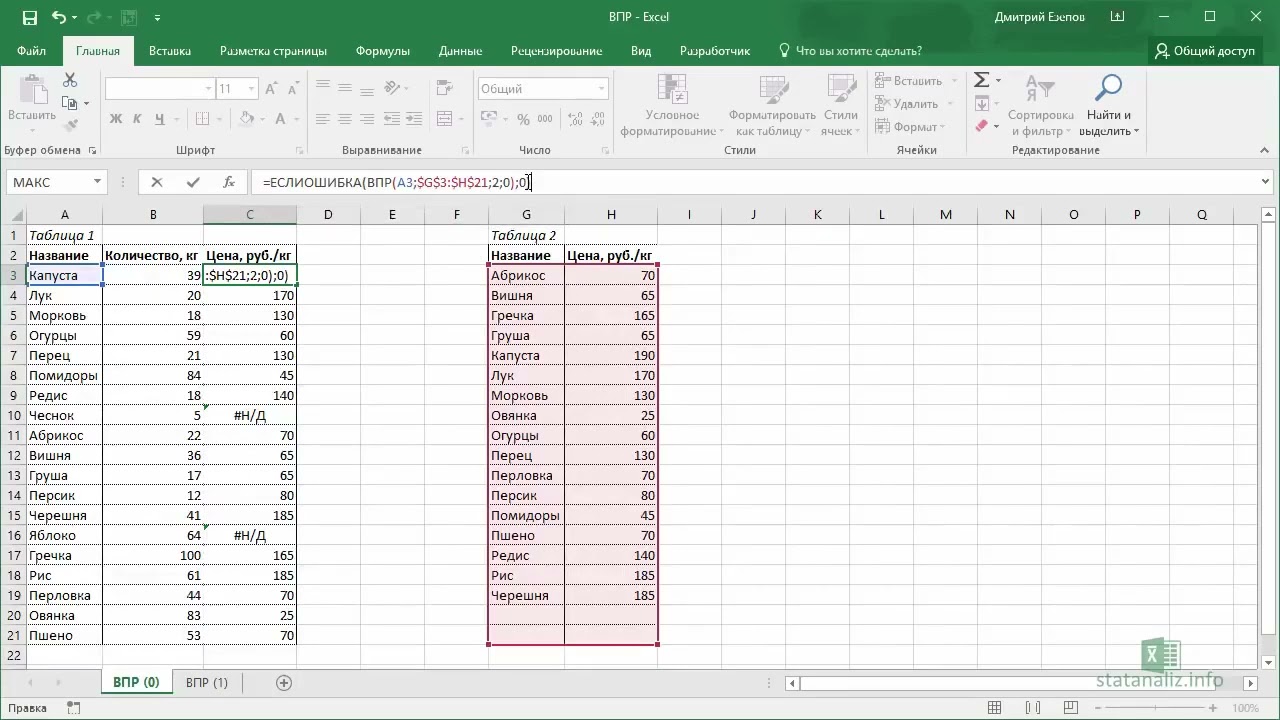The width and height of the screenshot is (1280, 720).
Task: Open Найти и выделить dropdown
Action: 1109,105
